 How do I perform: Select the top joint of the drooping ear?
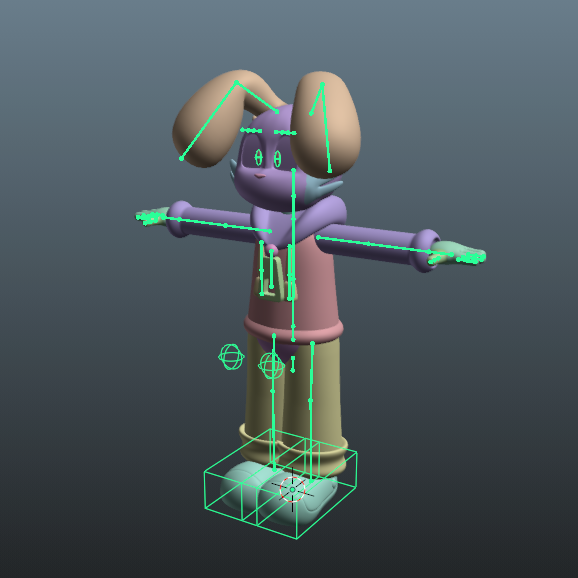[x=322, y=84]
